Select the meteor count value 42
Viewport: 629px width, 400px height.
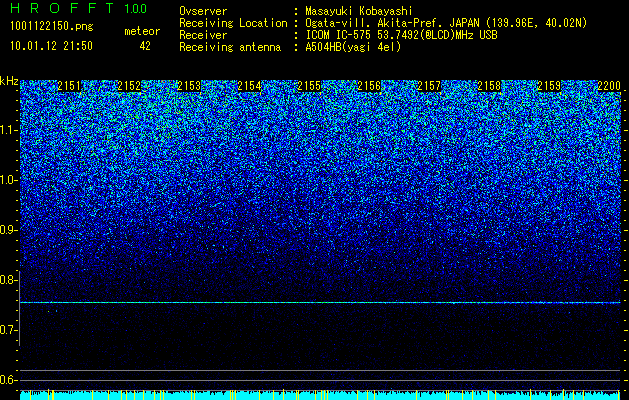(x=145, y=46)
